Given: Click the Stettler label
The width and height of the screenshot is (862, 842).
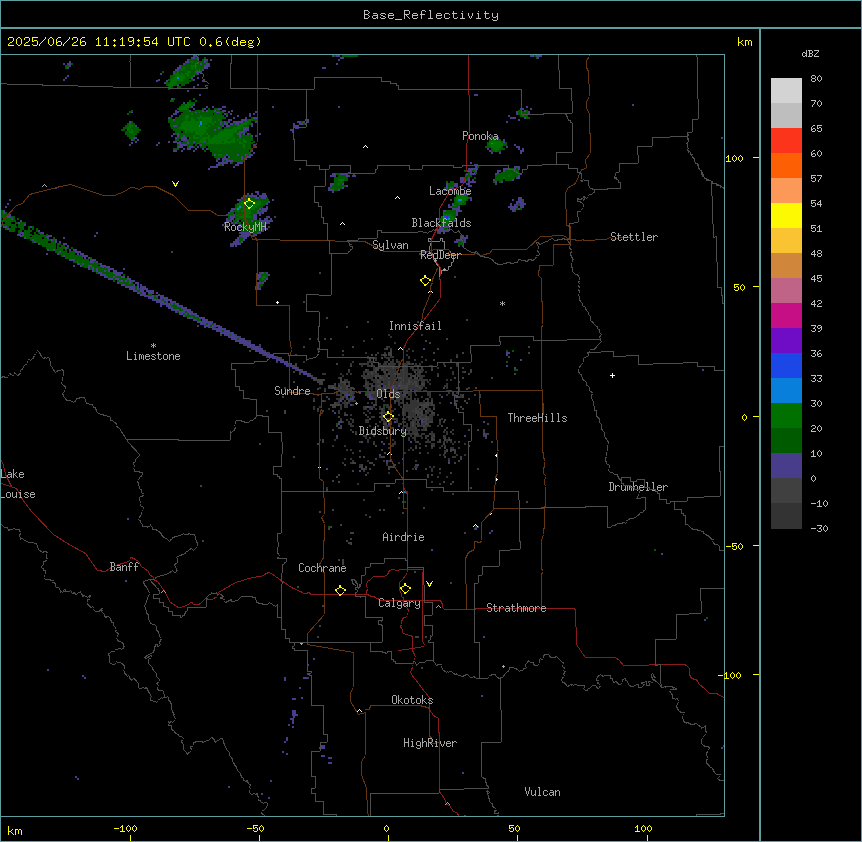Looking at the screenshot, I should pos(634,237).
